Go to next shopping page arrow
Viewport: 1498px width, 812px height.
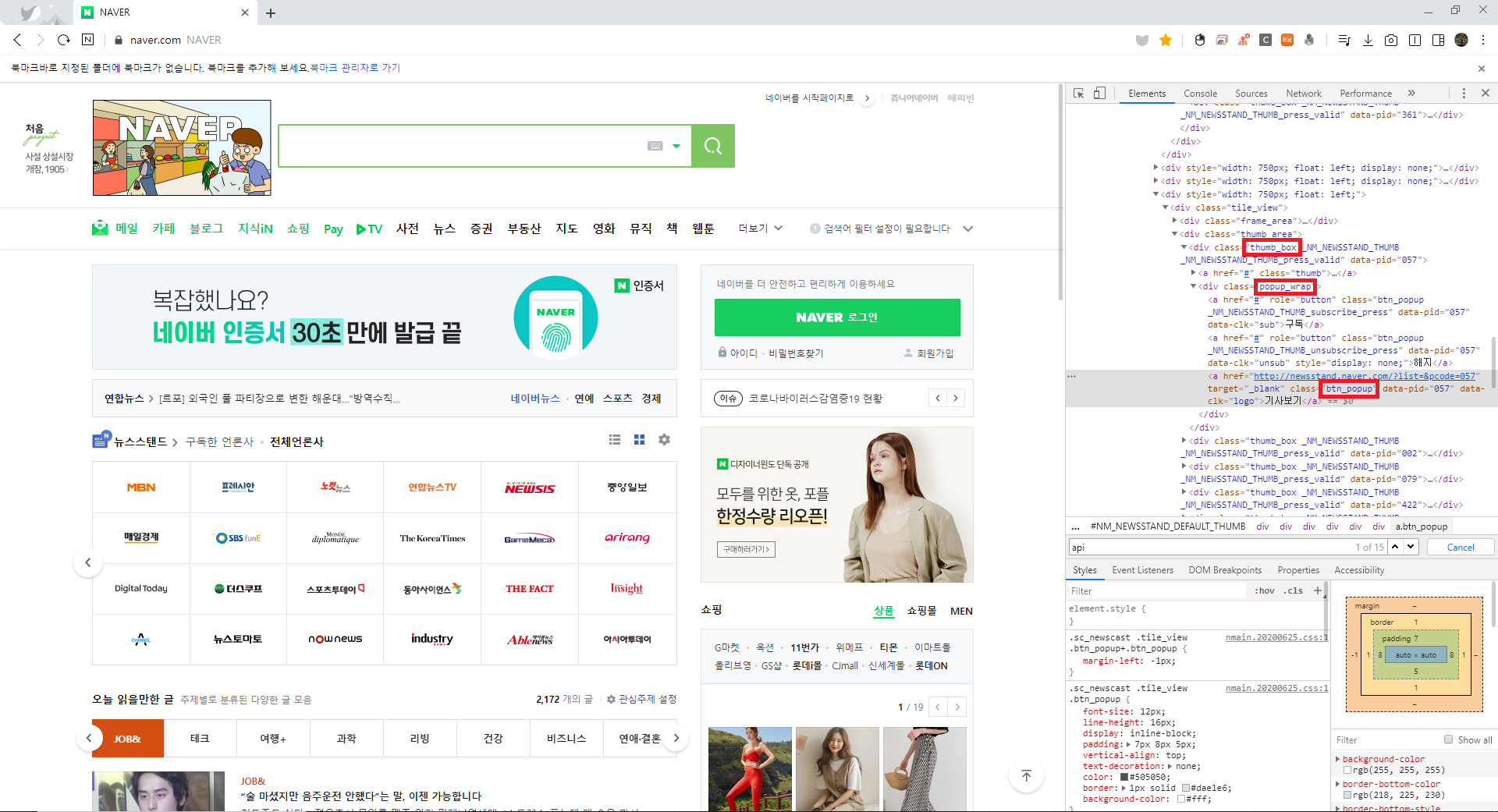point(957,707)
